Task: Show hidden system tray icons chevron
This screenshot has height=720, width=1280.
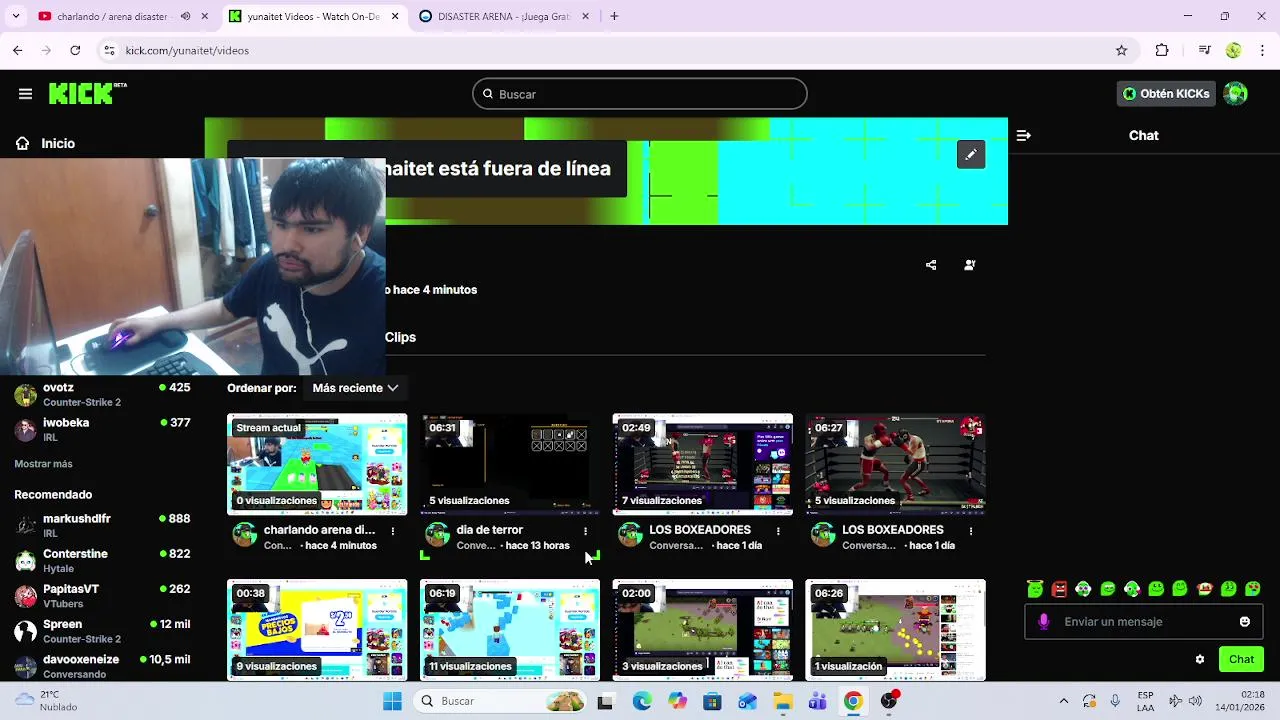Action: [1064, 701]
